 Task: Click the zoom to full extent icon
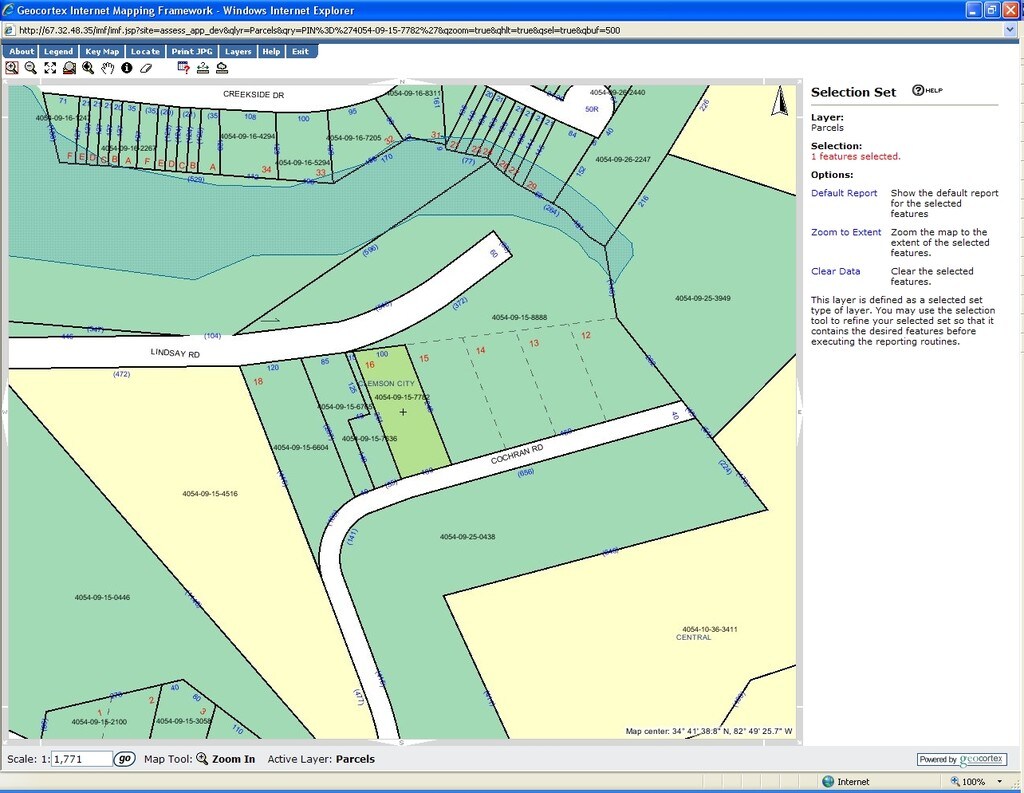(x=50, y=68)
